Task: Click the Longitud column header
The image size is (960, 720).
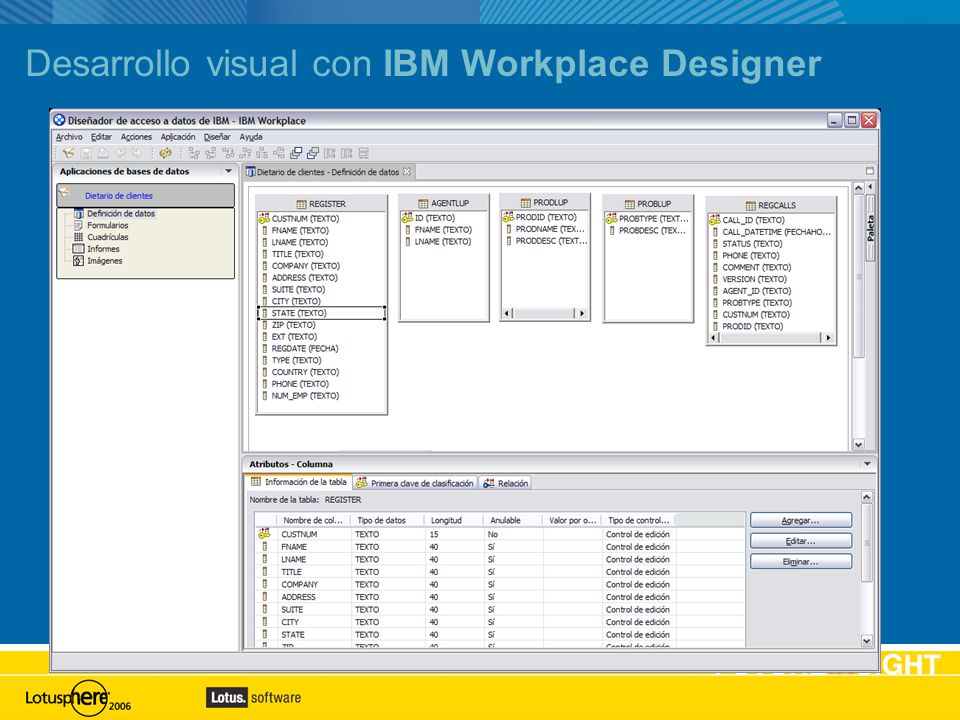Action: (453, 520)
